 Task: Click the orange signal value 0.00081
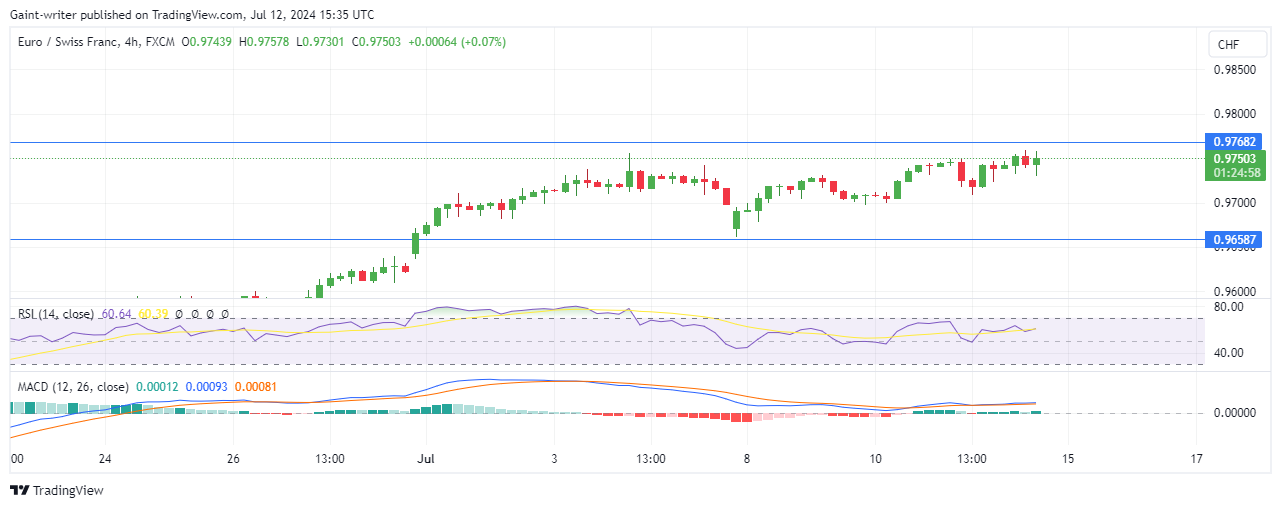(x=255, y=387)
